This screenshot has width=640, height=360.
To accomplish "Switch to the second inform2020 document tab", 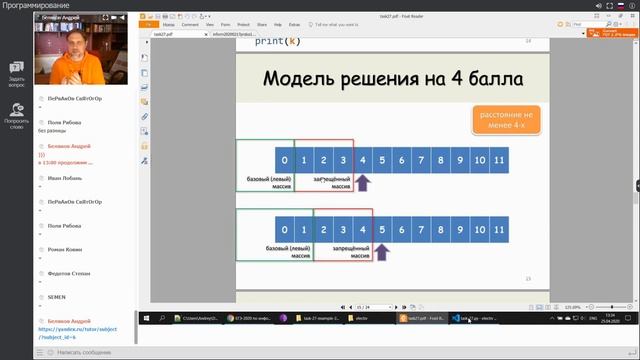I will 235,34.
